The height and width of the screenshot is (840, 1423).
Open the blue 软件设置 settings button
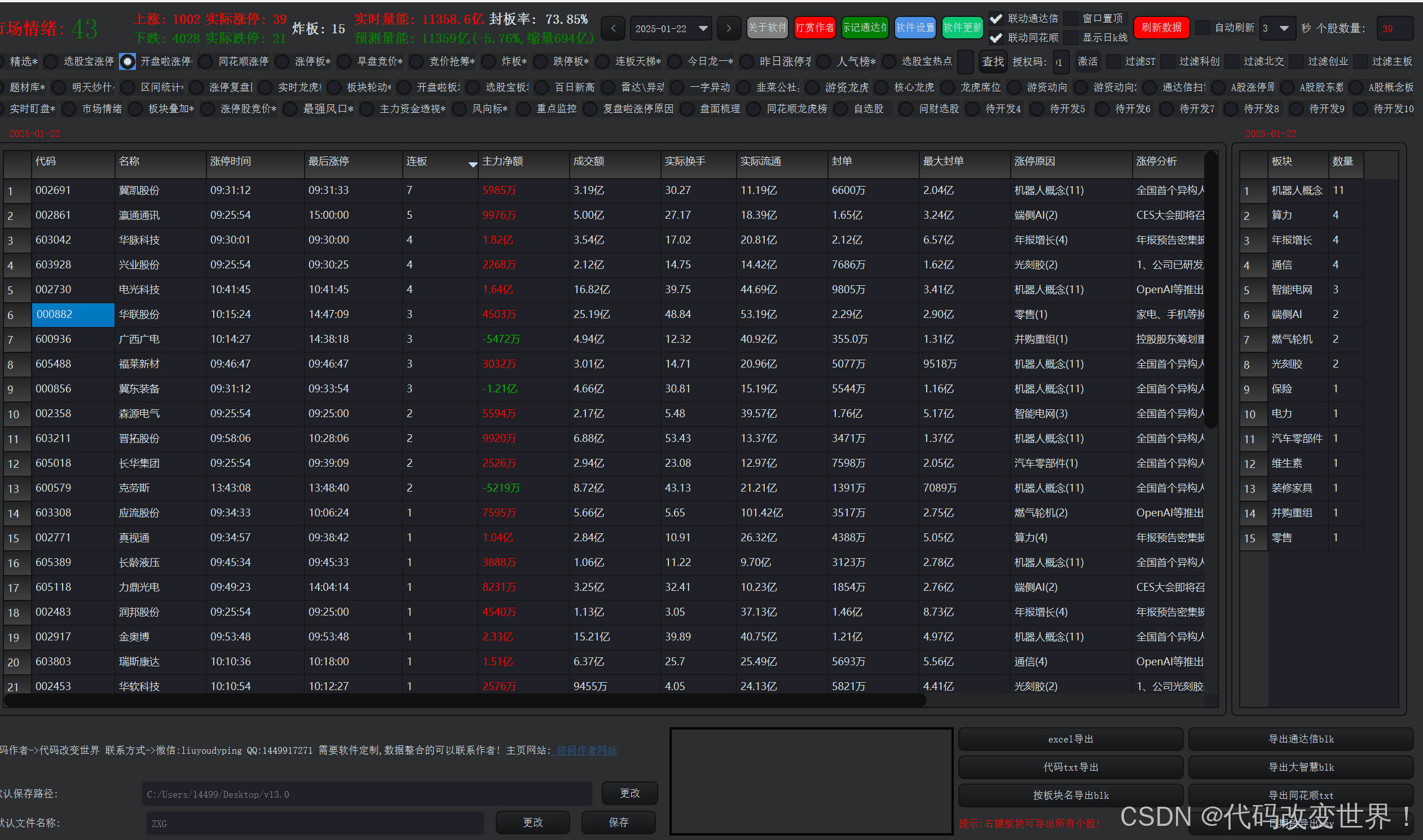(x=914, y=28)
